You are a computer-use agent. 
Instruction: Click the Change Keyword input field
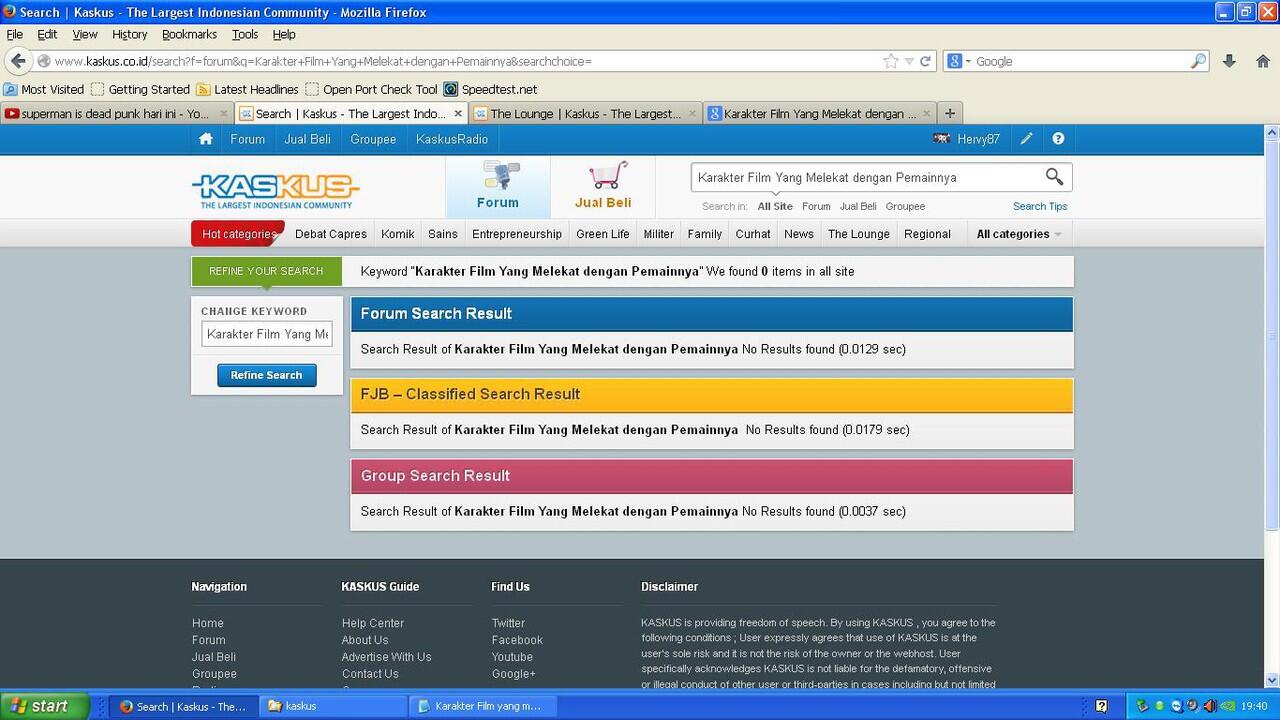[267, 334]
